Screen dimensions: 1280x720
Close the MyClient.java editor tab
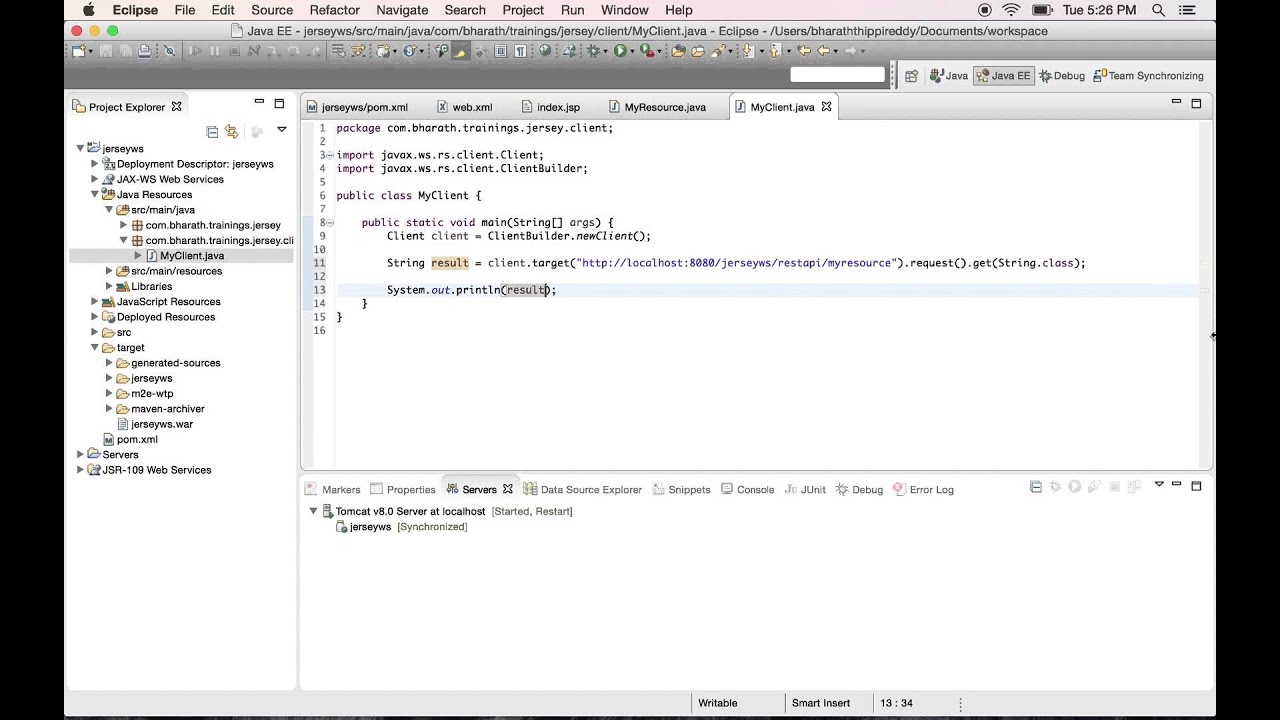826,106
